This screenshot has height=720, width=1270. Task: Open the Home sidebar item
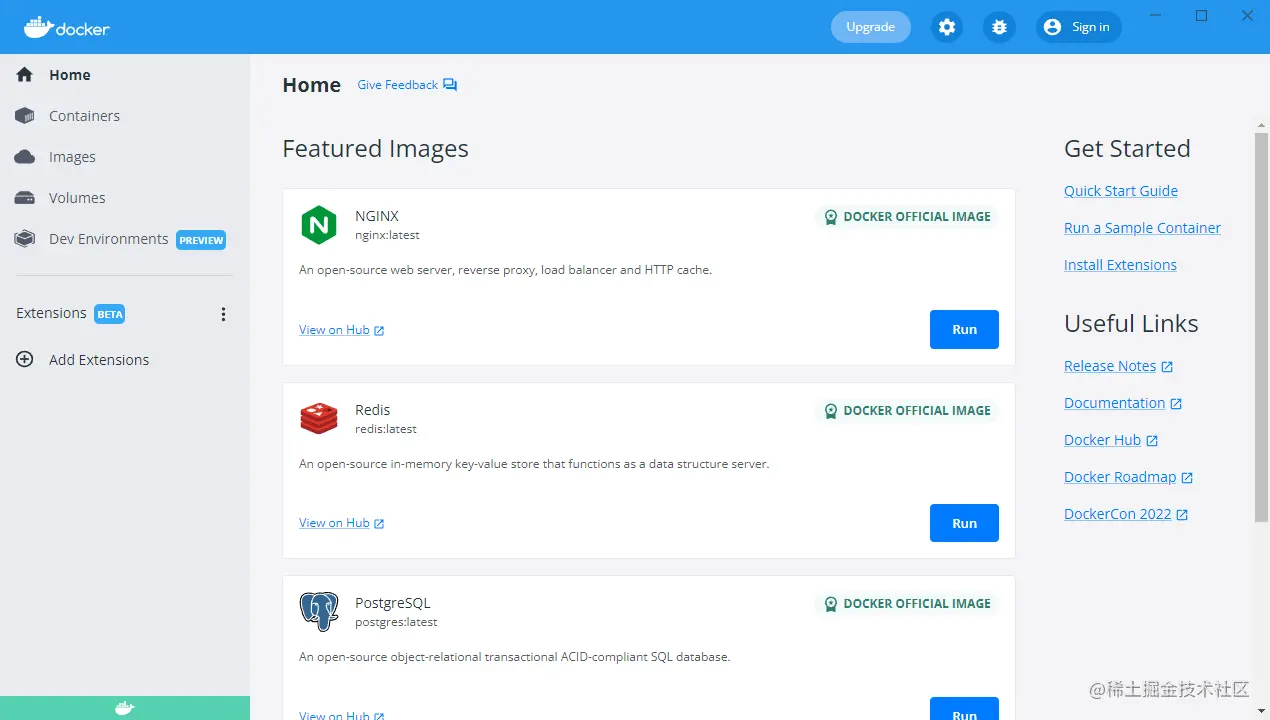(124, 75)
